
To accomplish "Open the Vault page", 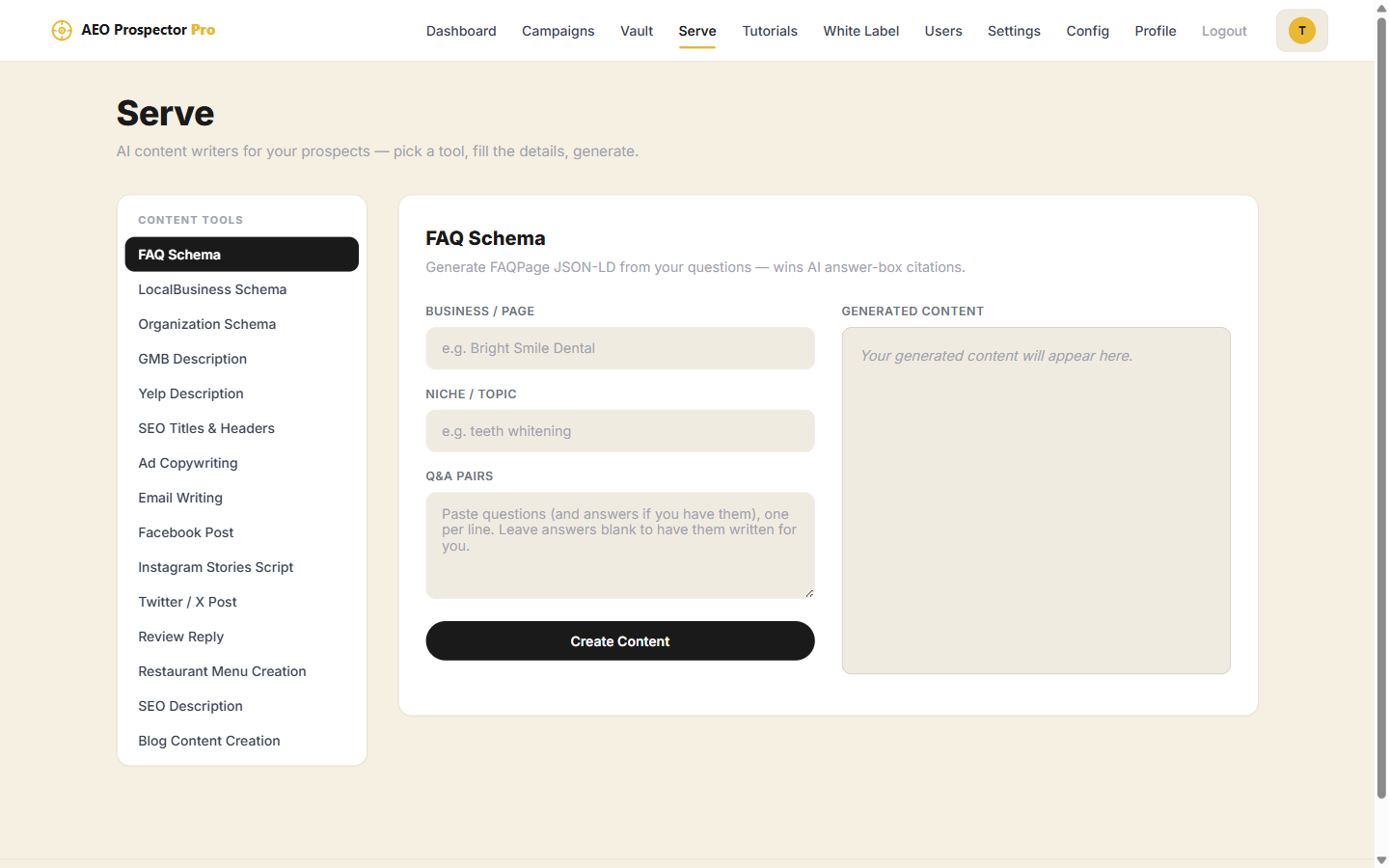I will click(x=637, y=31).
